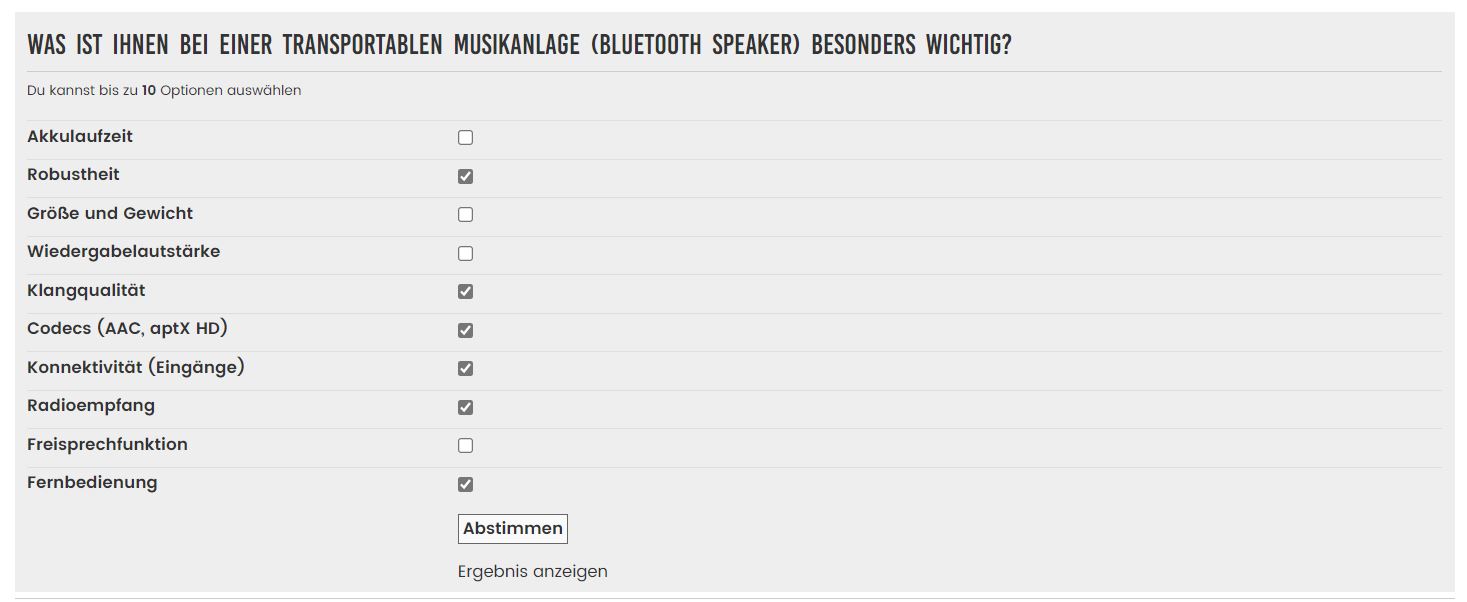
Task: Click the poll heading about Bluetooth speakers
Action: tap(519, 45)
